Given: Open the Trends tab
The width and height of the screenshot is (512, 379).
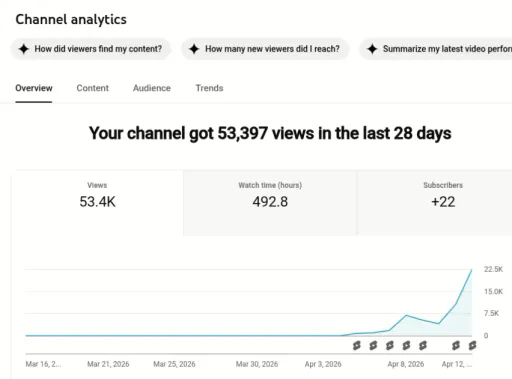Looking at the screenshot, I should click(209, 88).
